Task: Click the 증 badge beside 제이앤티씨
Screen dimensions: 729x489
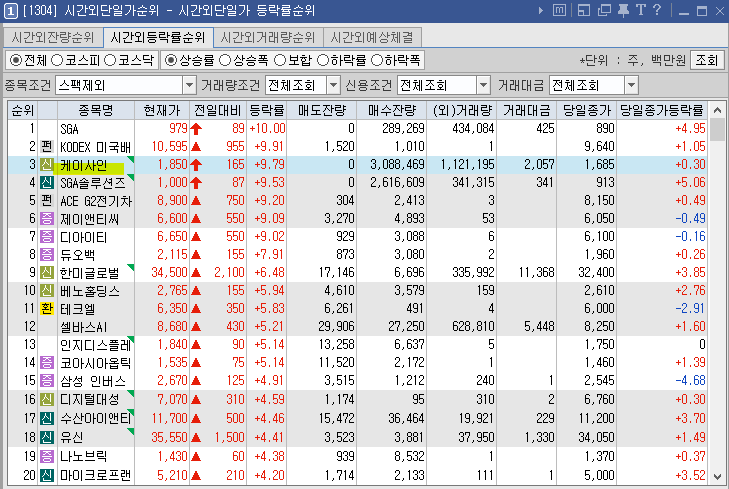Action: pos(46,218)
